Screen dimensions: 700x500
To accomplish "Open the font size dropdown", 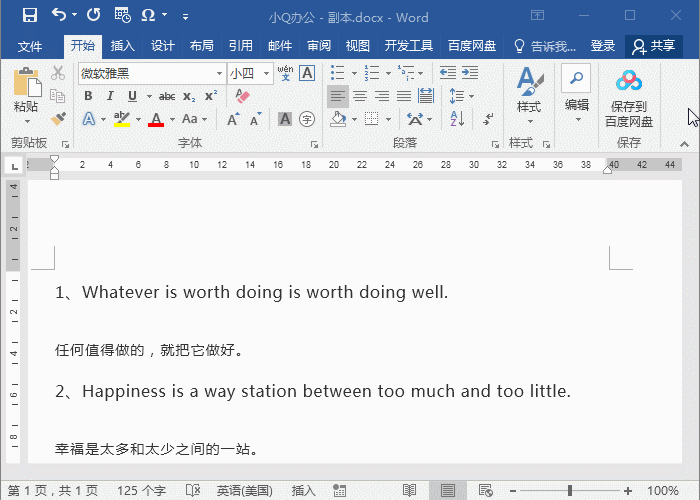I will click(264, 73).
